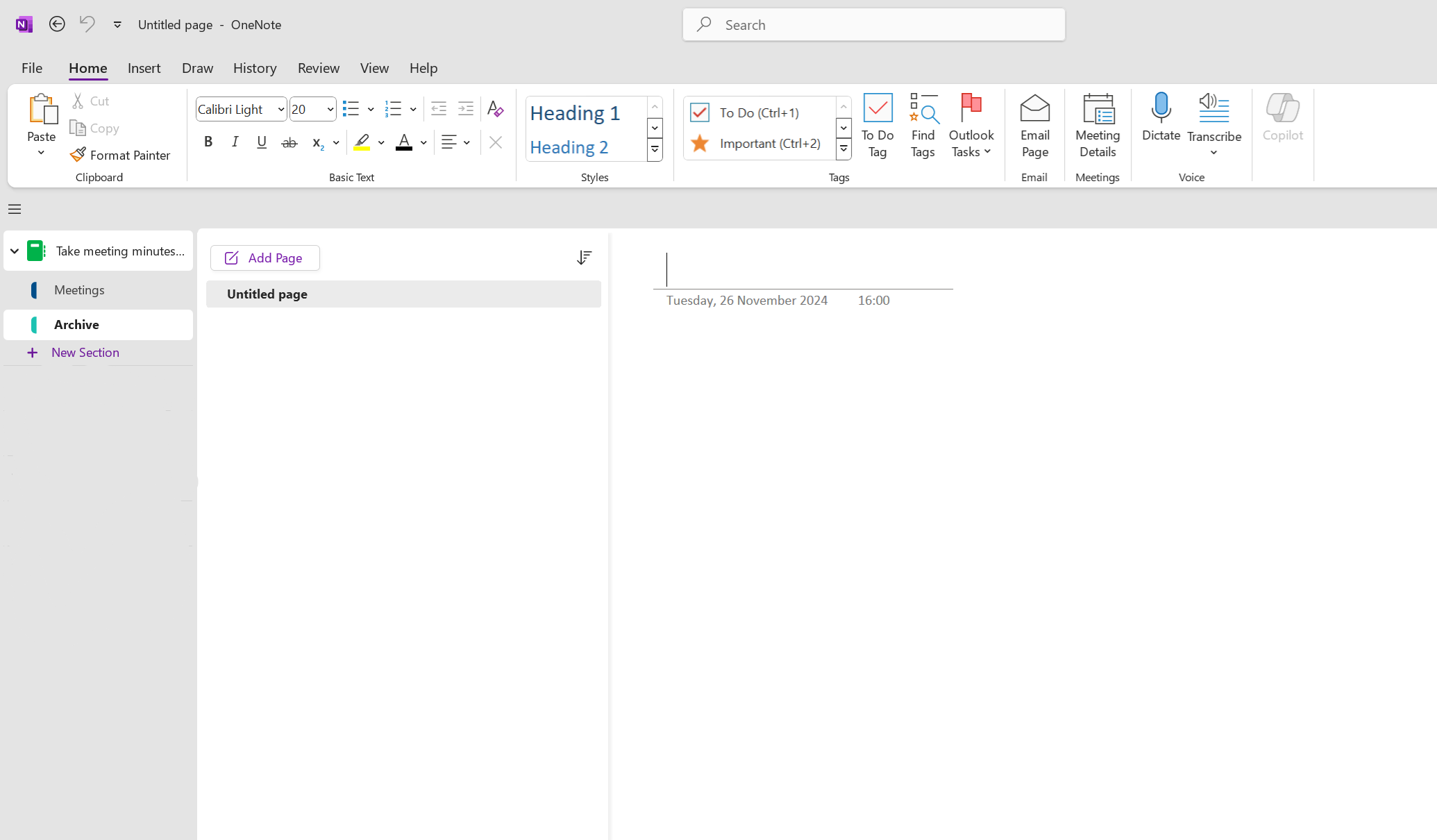Apply Heading 1 style
Screen dimensions: 1437x840
click(587, 112)
